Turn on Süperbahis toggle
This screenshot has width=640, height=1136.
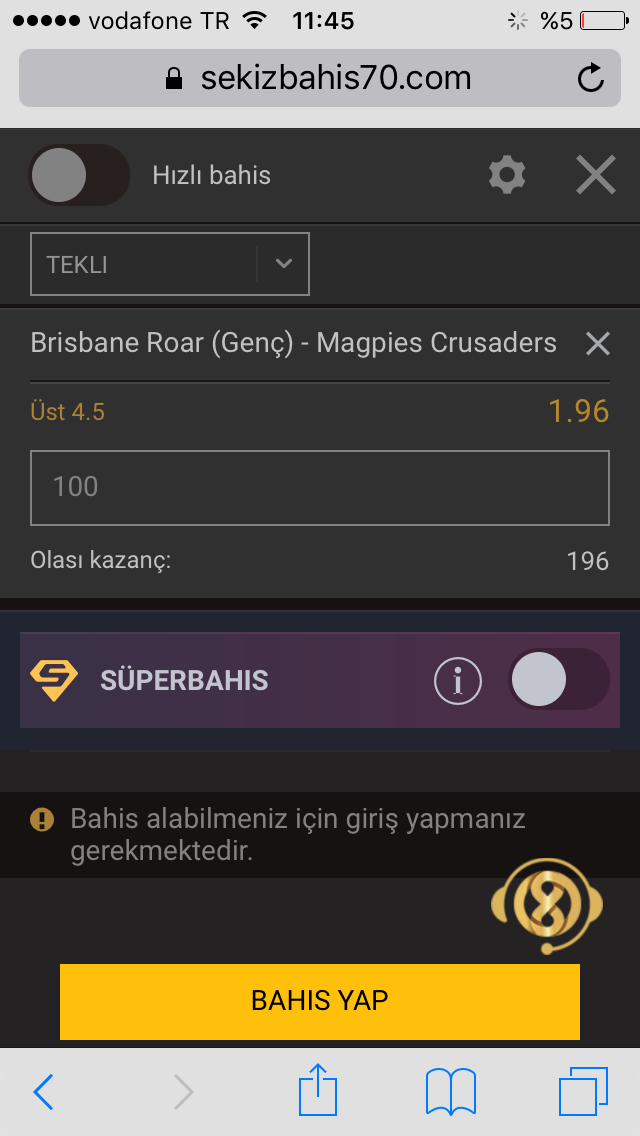pyautogui.click(x=558, y=680)
